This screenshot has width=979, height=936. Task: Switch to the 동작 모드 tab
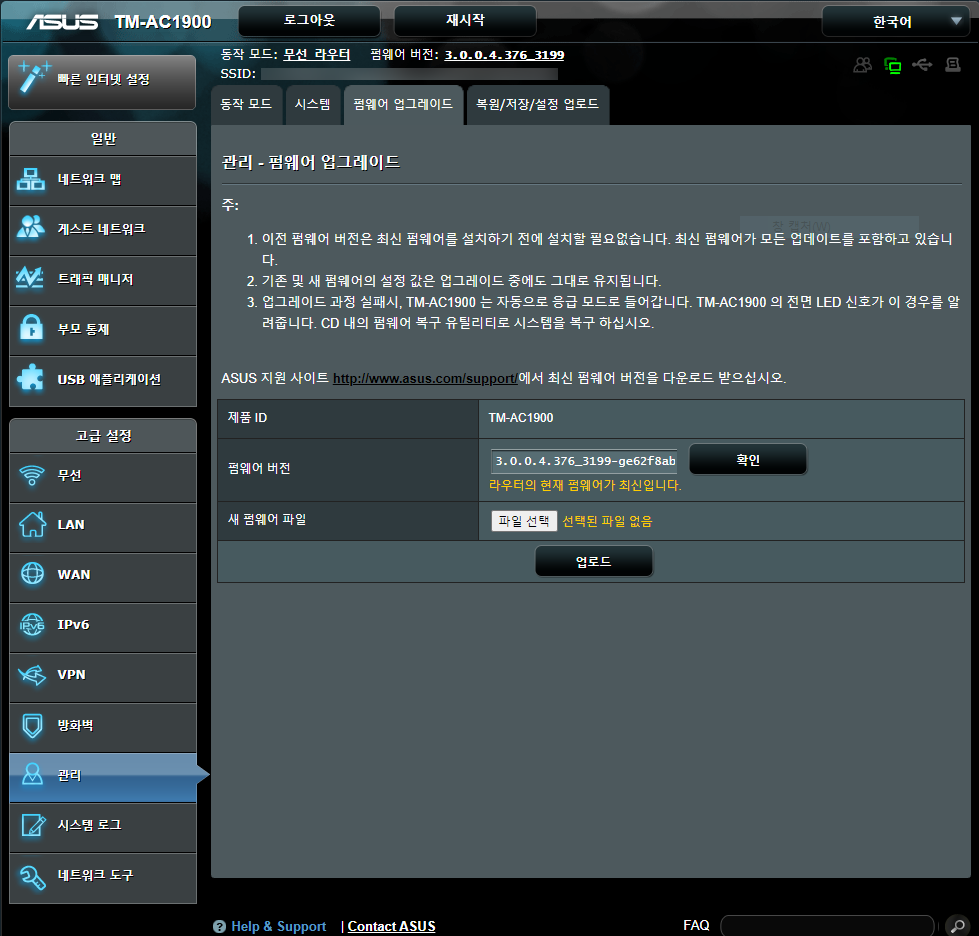[247, 105]
